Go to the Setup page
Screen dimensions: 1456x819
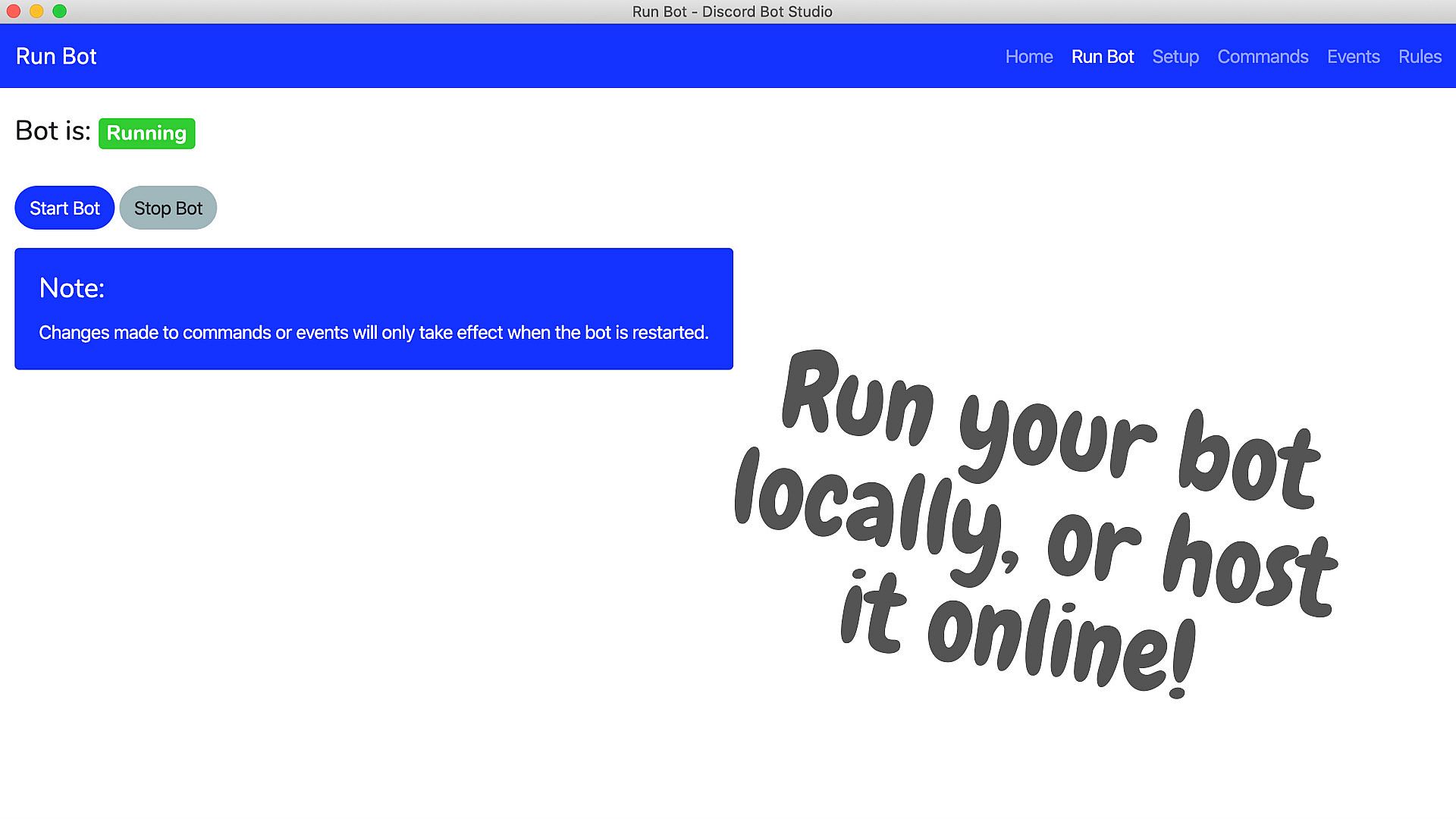tap(1175, 57)
